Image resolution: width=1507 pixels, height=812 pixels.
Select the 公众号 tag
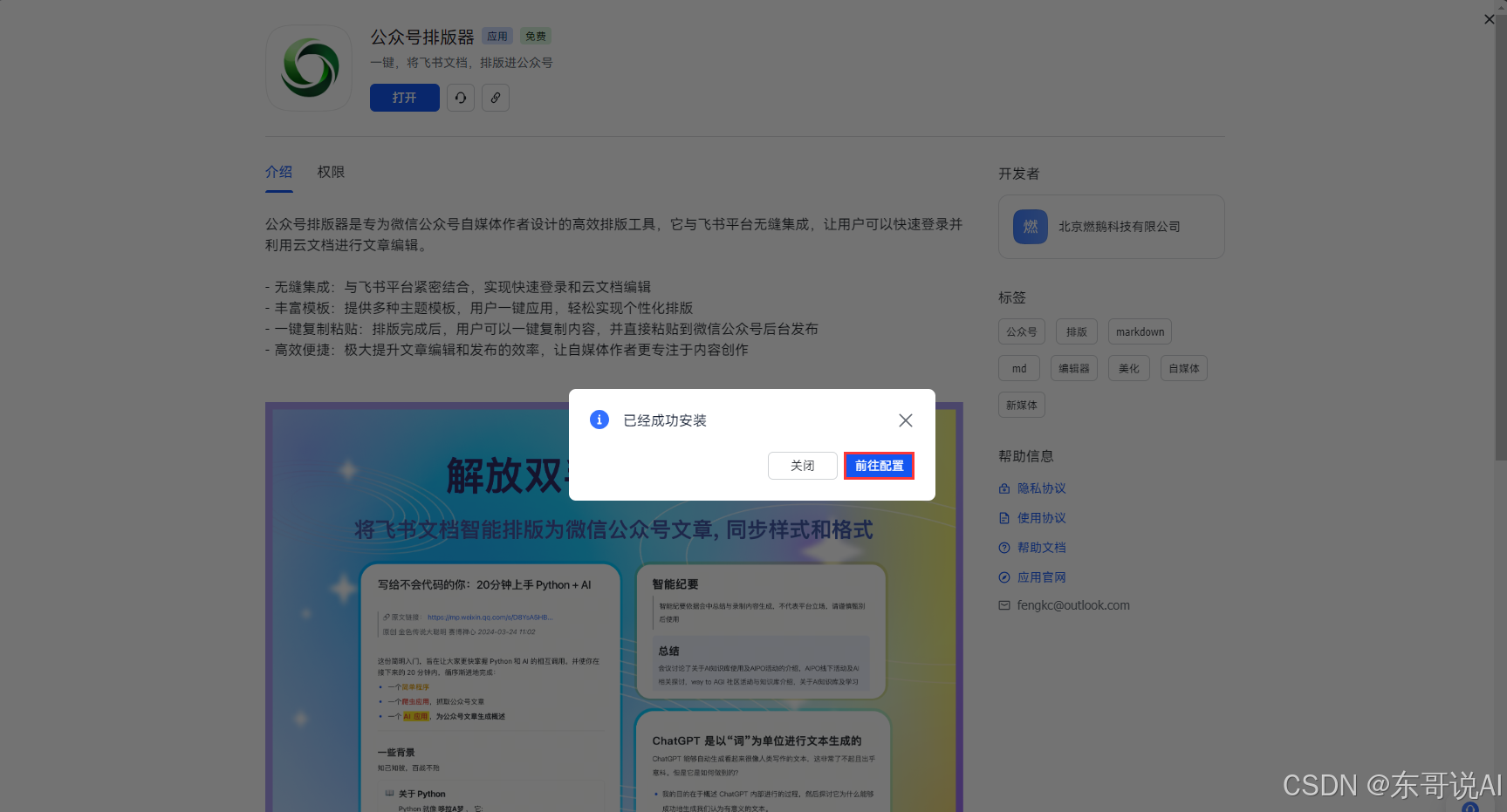click(x=1022, y=331)
